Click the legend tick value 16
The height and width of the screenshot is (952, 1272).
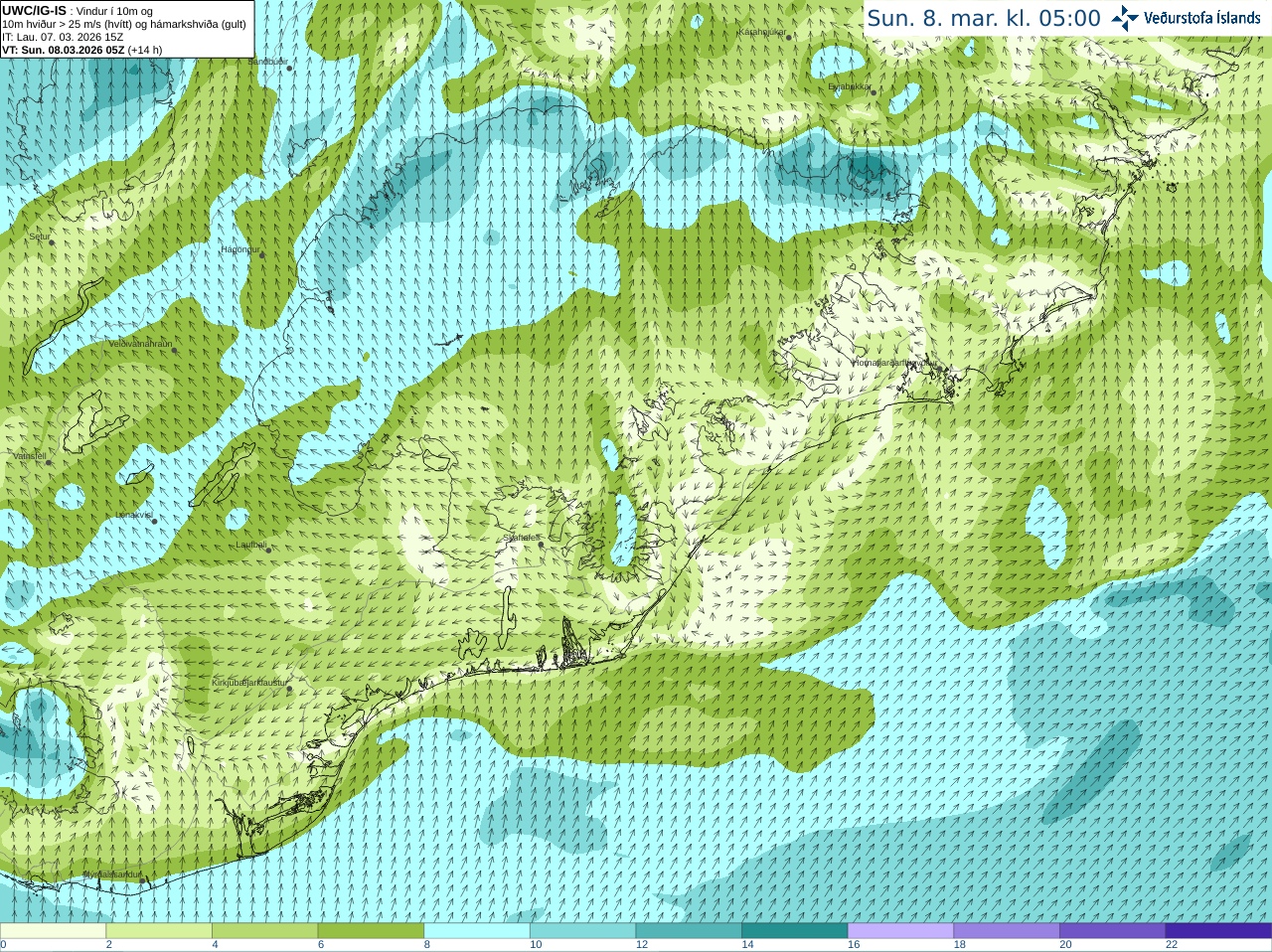click(x=854, y=945)
